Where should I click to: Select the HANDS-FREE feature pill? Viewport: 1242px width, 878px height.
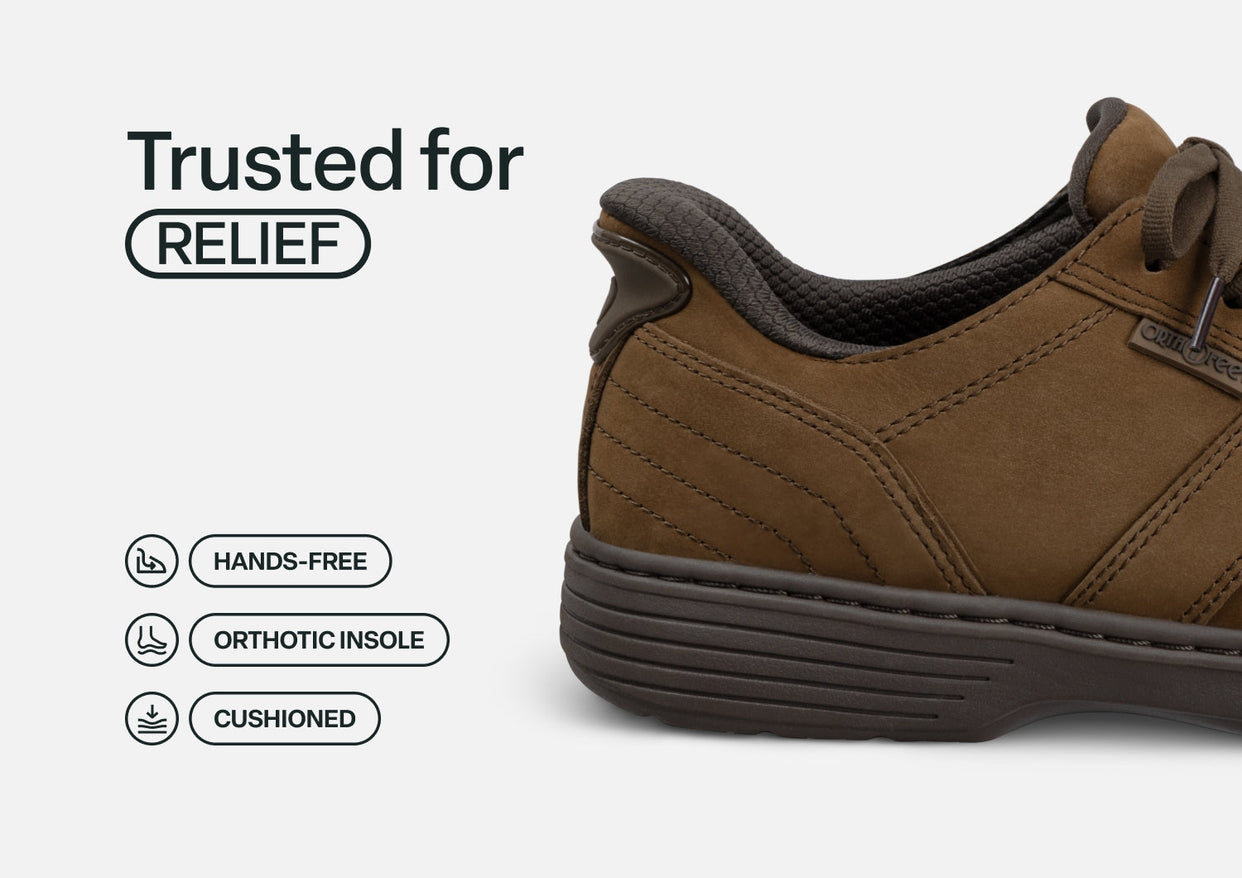pos(290,561)
